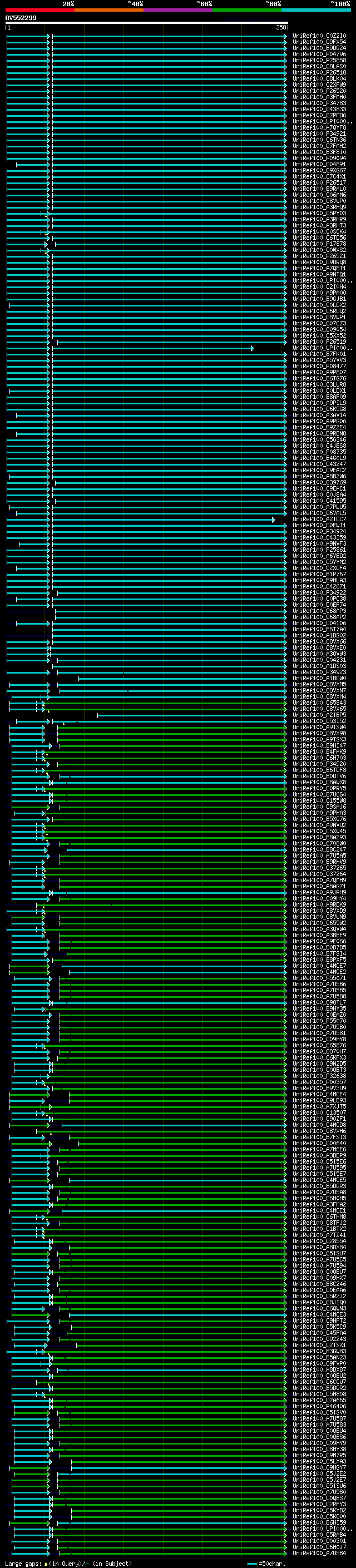Click label UniRef100_P26518
This screenshot has width=356, height=1568.
(x=319, y=72)
